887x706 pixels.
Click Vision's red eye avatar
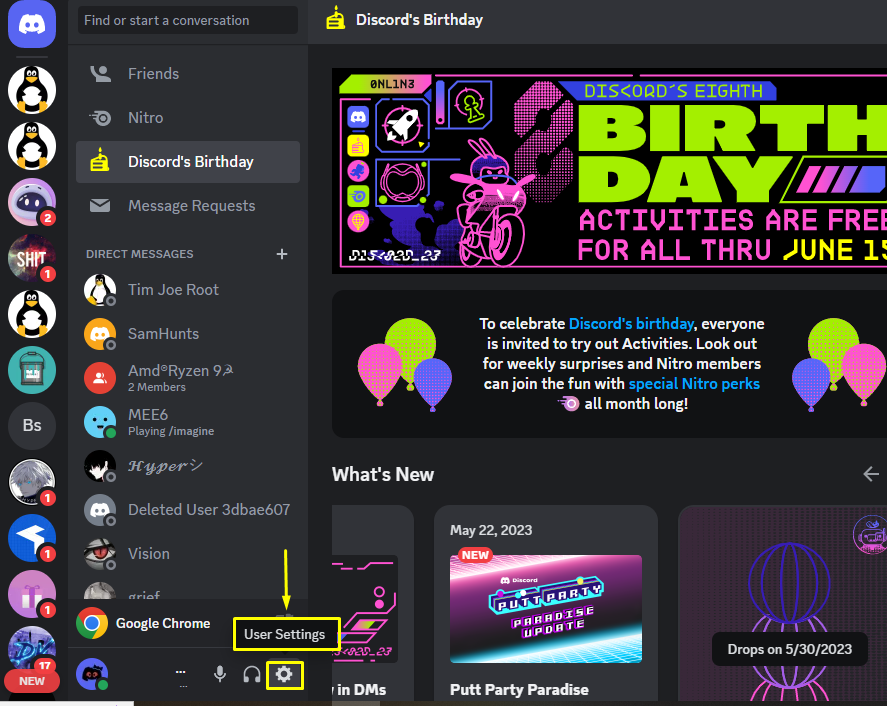click(100, 554)
